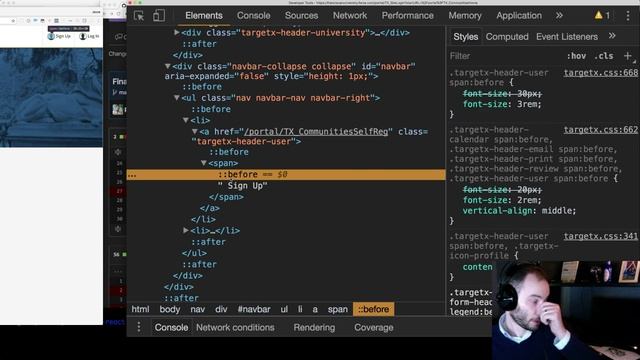
Task: Select the ::before row under navbar div
Action: (202, 87)
